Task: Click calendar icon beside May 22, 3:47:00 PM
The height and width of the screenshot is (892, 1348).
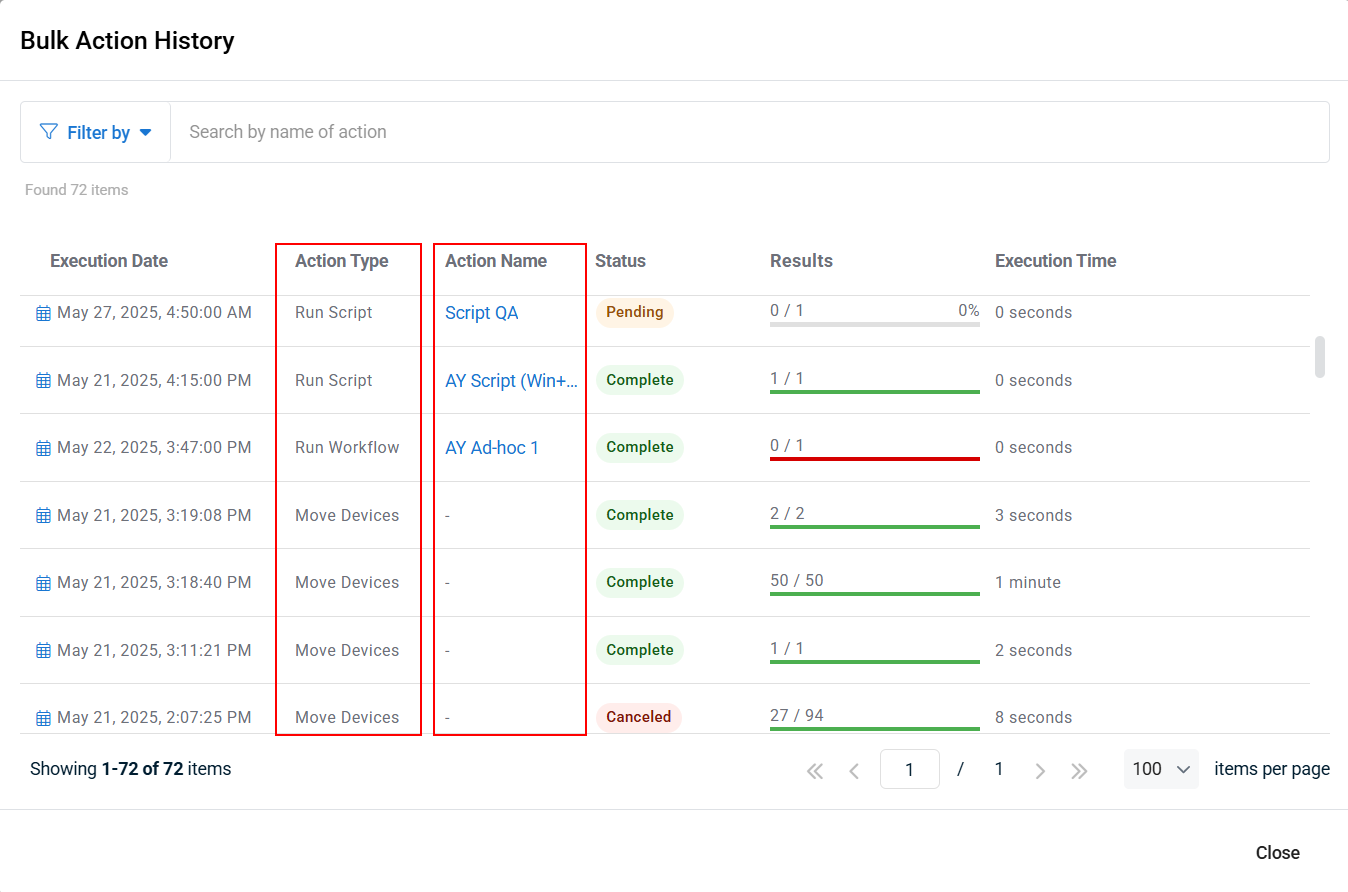Action: [x=43, y=448]
